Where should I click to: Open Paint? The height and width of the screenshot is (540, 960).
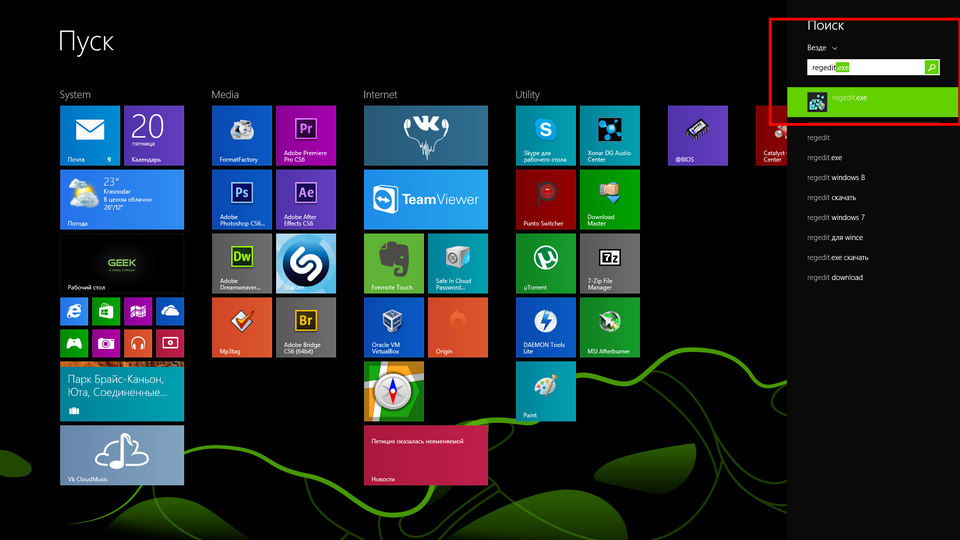[546, 391]
